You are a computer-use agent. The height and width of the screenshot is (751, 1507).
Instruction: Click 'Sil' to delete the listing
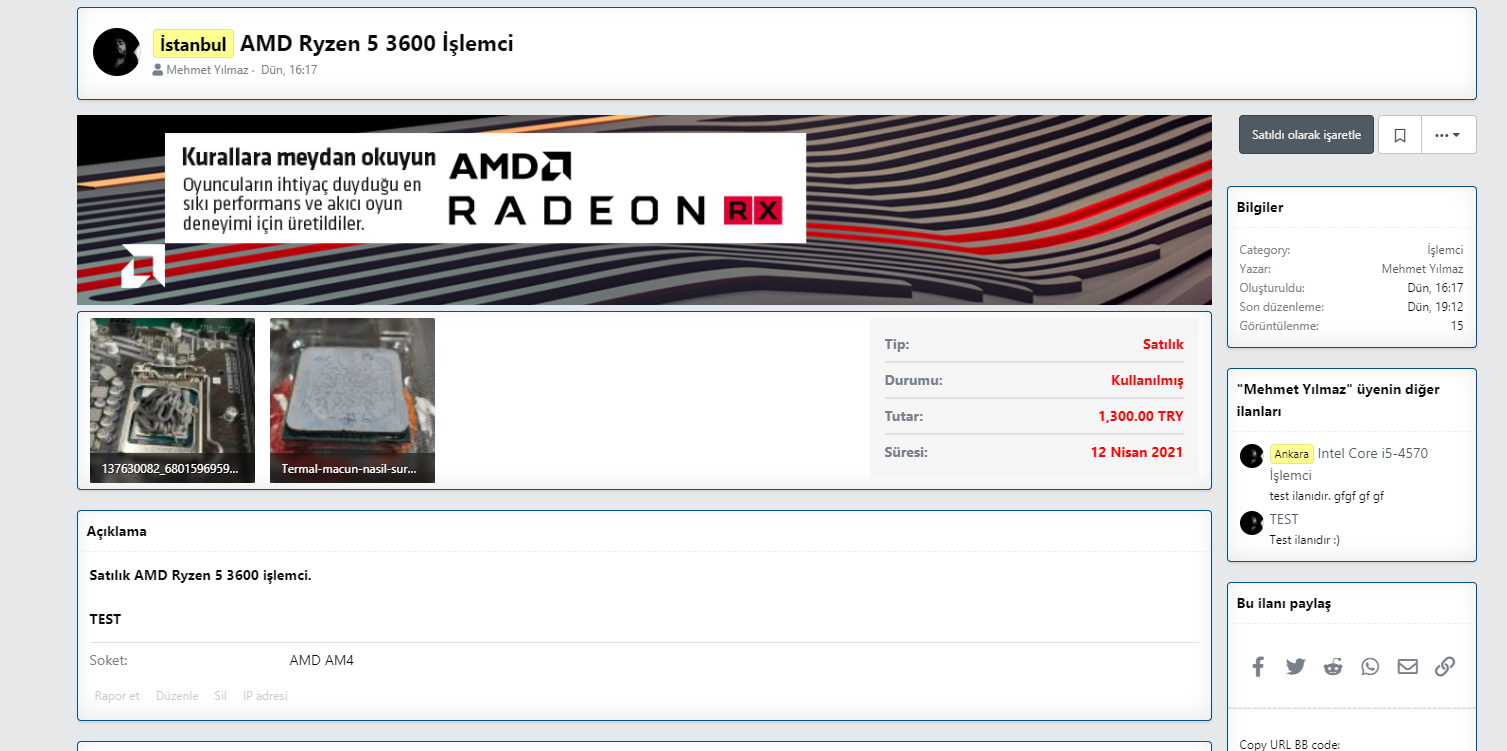coord(221,696)
